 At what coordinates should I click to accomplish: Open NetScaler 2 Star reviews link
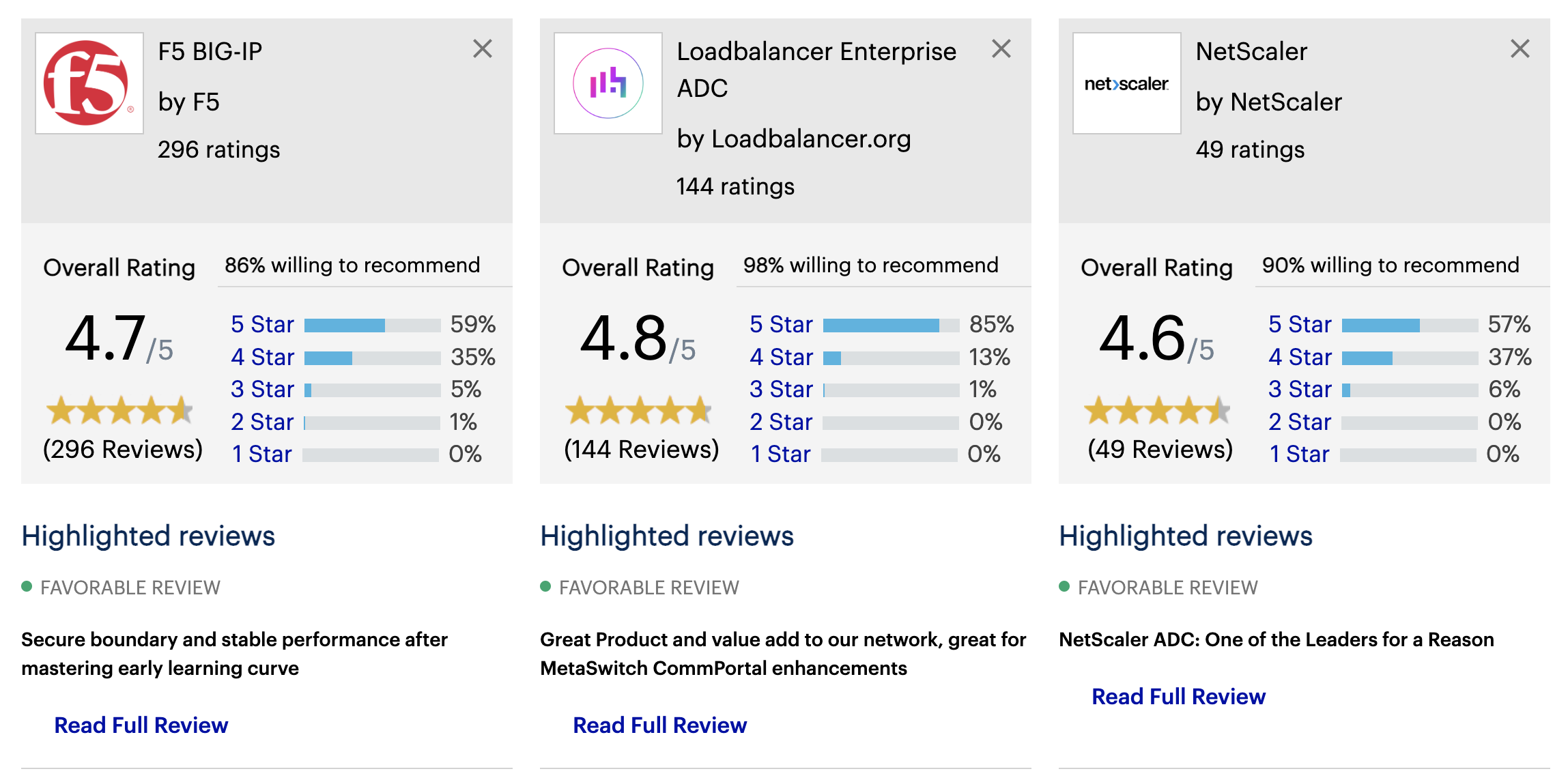[x=1300, y=422]
